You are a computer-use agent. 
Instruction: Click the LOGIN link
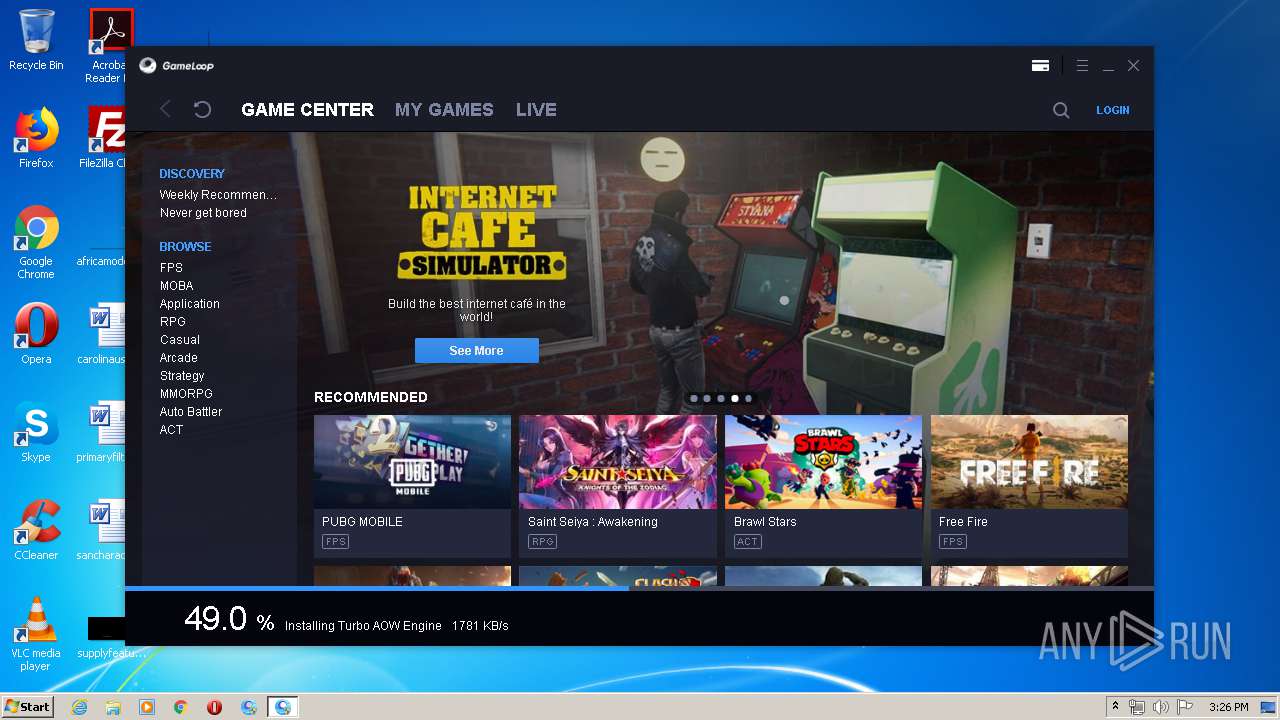(1112, 110)
